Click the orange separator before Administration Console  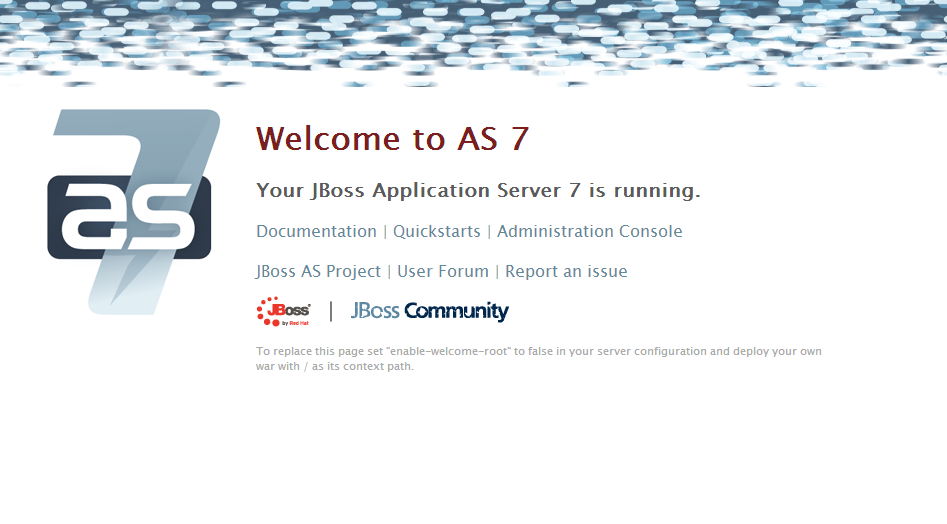[x=489, y=232]
